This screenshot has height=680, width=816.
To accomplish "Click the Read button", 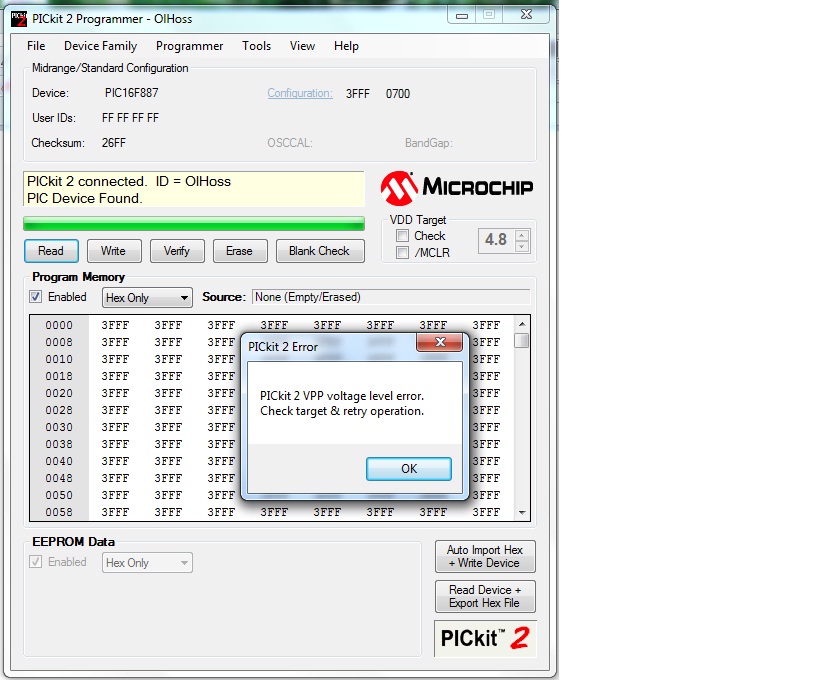I will [x=51, y=251].
